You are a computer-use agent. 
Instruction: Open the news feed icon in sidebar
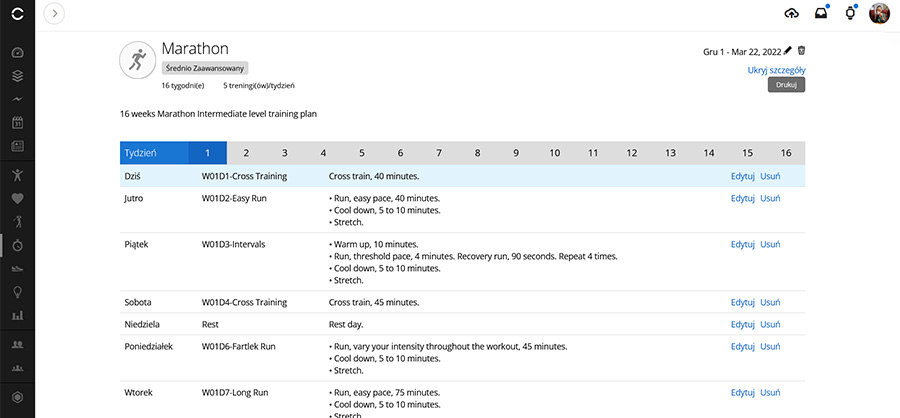[x=17, y=145]
